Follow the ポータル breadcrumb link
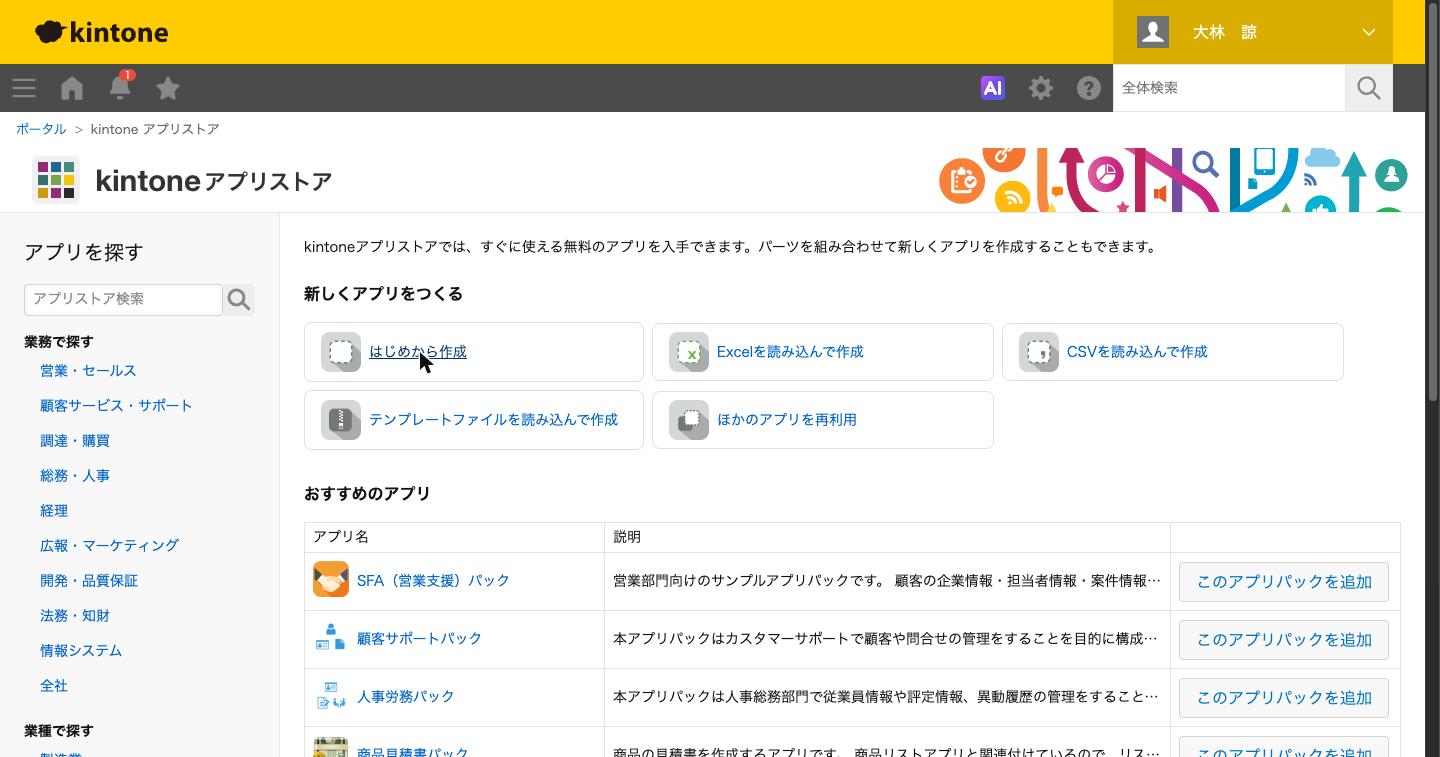This screenshot has height=757, width=1440. [x=41, y=129]
